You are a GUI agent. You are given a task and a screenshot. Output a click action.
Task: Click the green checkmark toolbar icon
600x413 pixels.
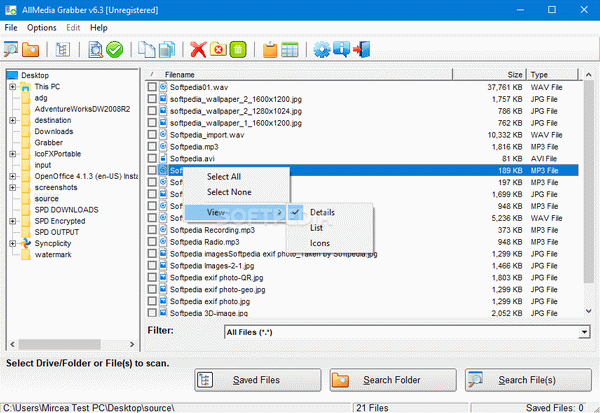[114, 49]
